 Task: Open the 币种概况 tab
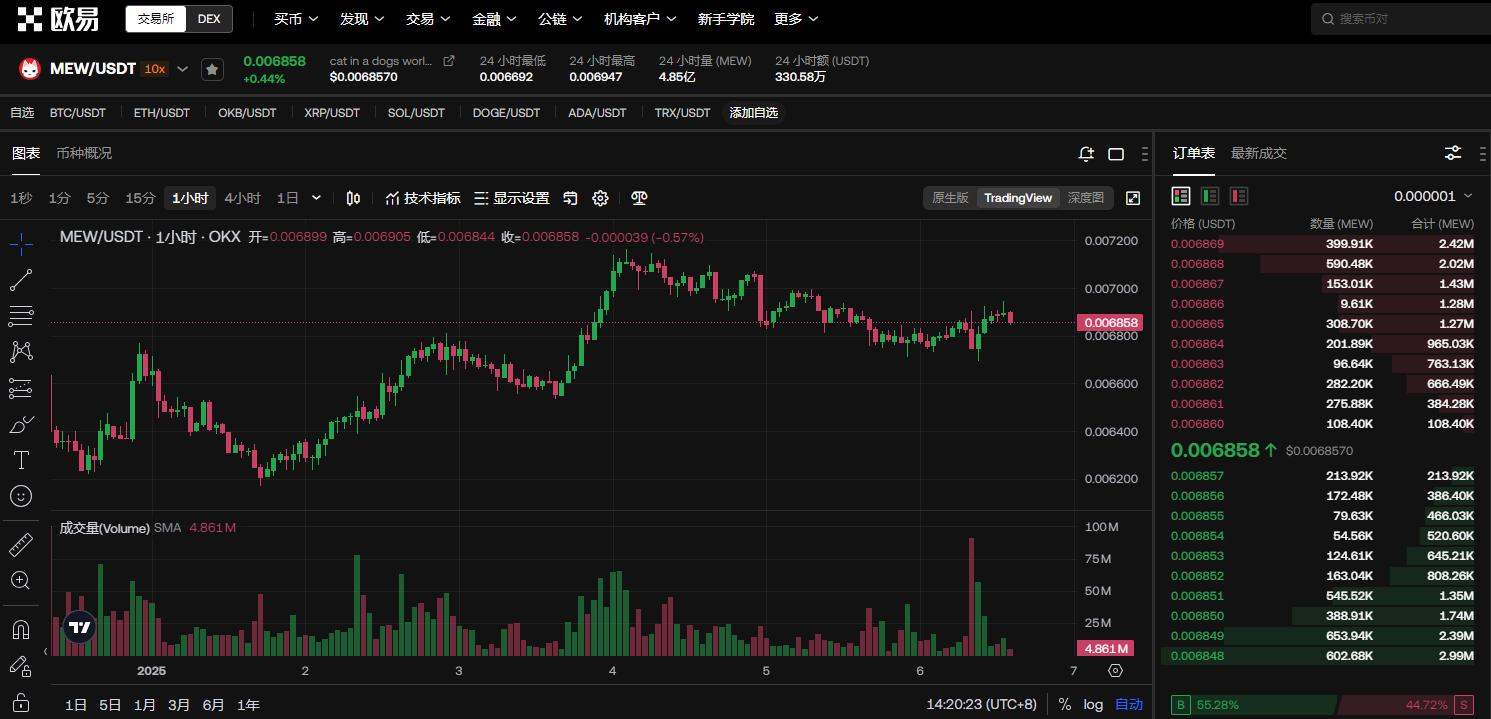click(84, 153)
